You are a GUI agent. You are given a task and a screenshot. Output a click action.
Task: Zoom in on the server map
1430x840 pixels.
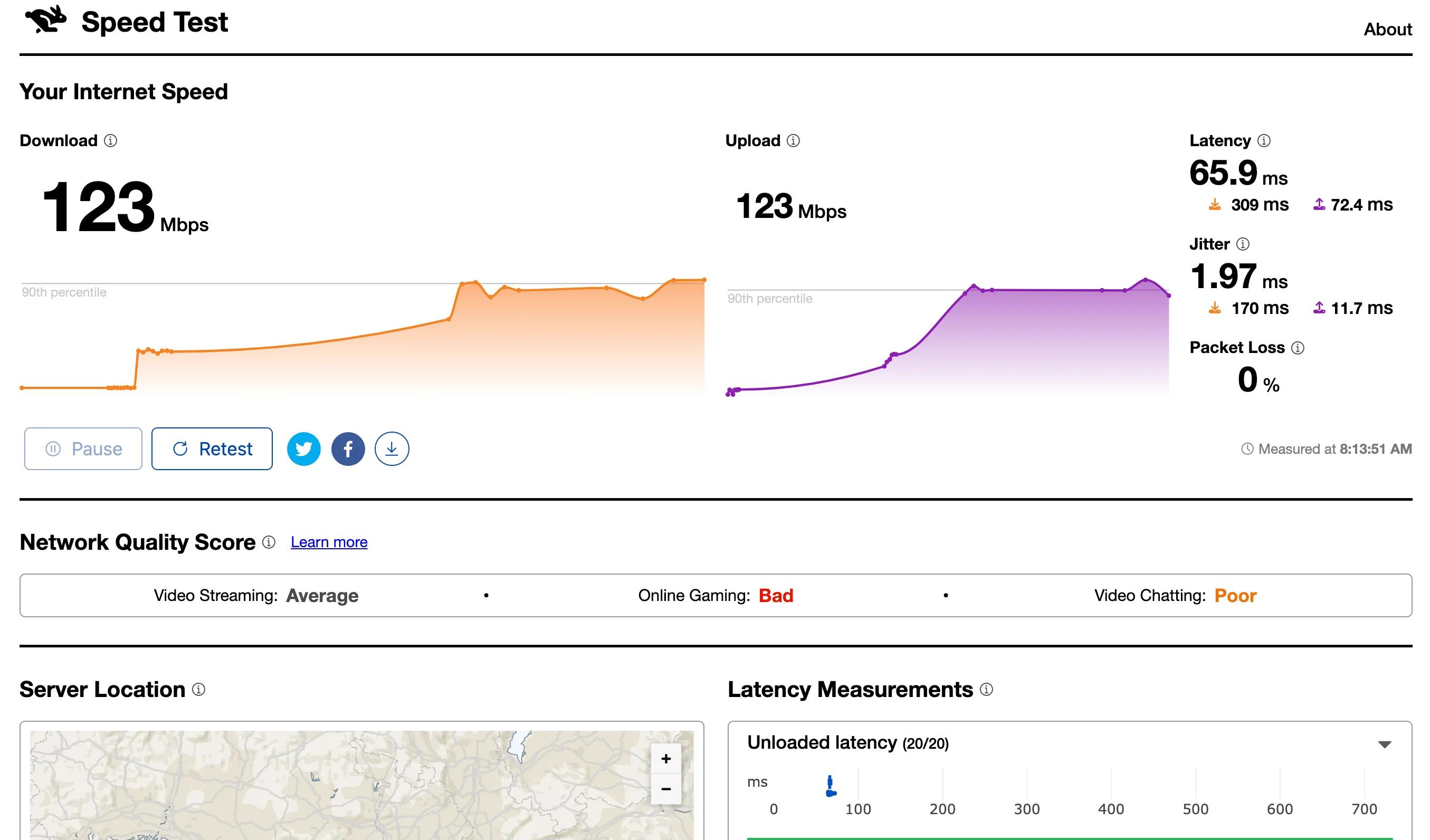pyautogui.click(x=666, y=759)
